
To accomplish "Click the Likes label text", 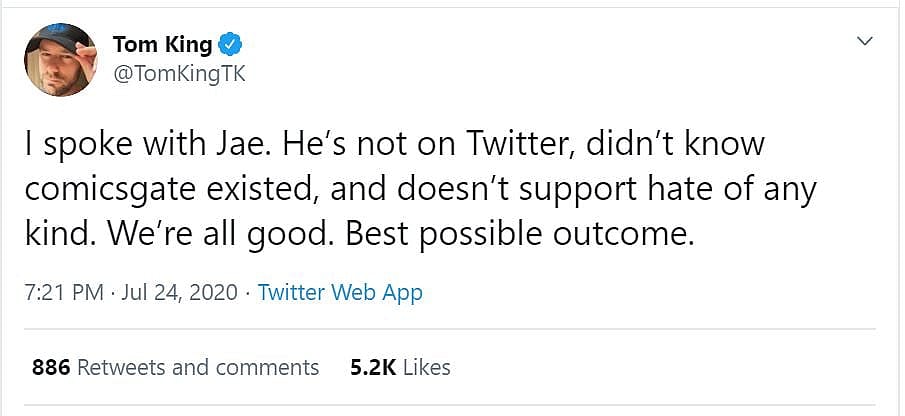I will pyautogui.click(x=427, y=367).
